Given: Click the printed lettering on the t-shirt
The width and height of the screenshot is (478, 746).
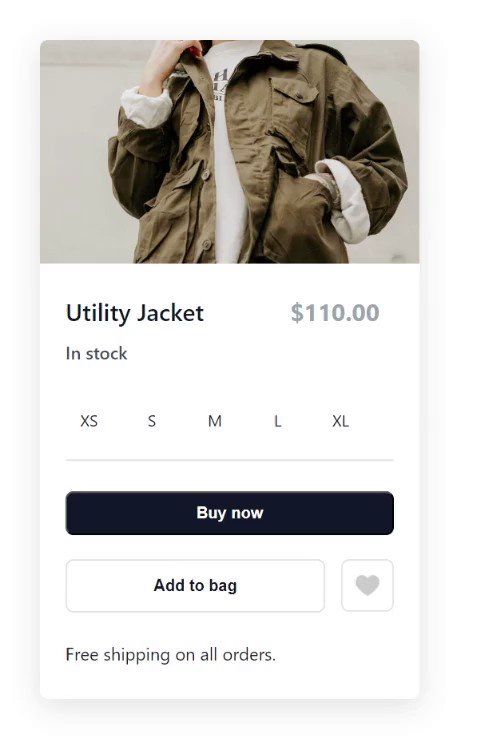Looking at the screenshot, I should (x=220, y=87).
